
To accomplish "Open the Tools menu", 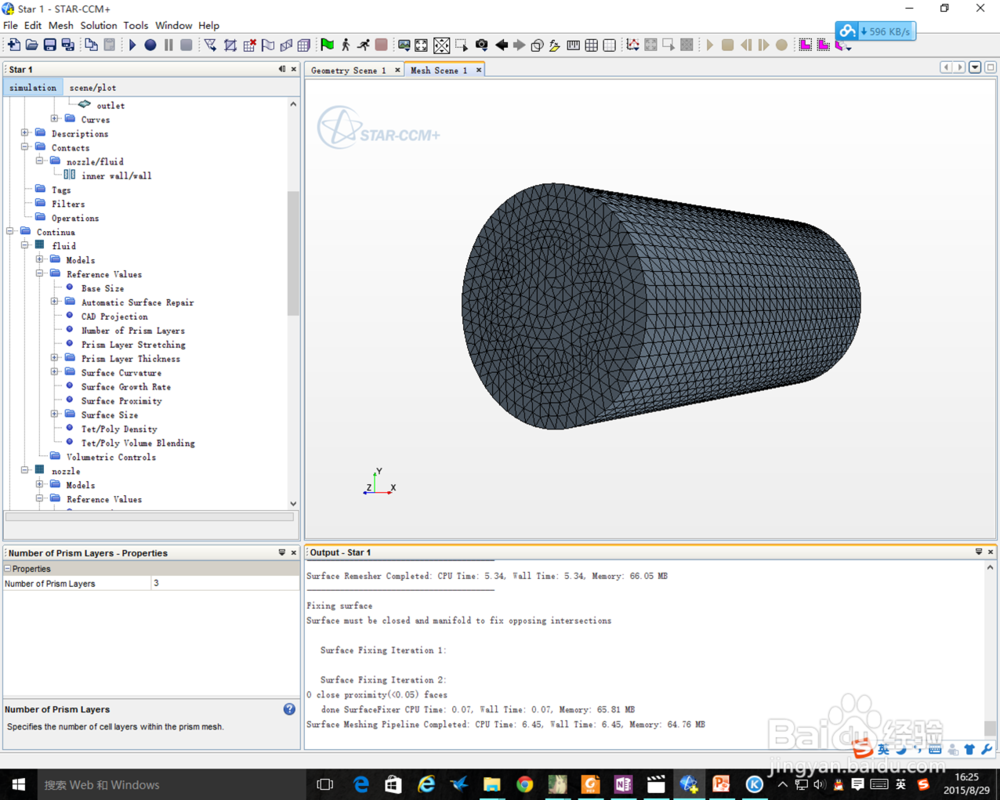I will tap(135, 26).
